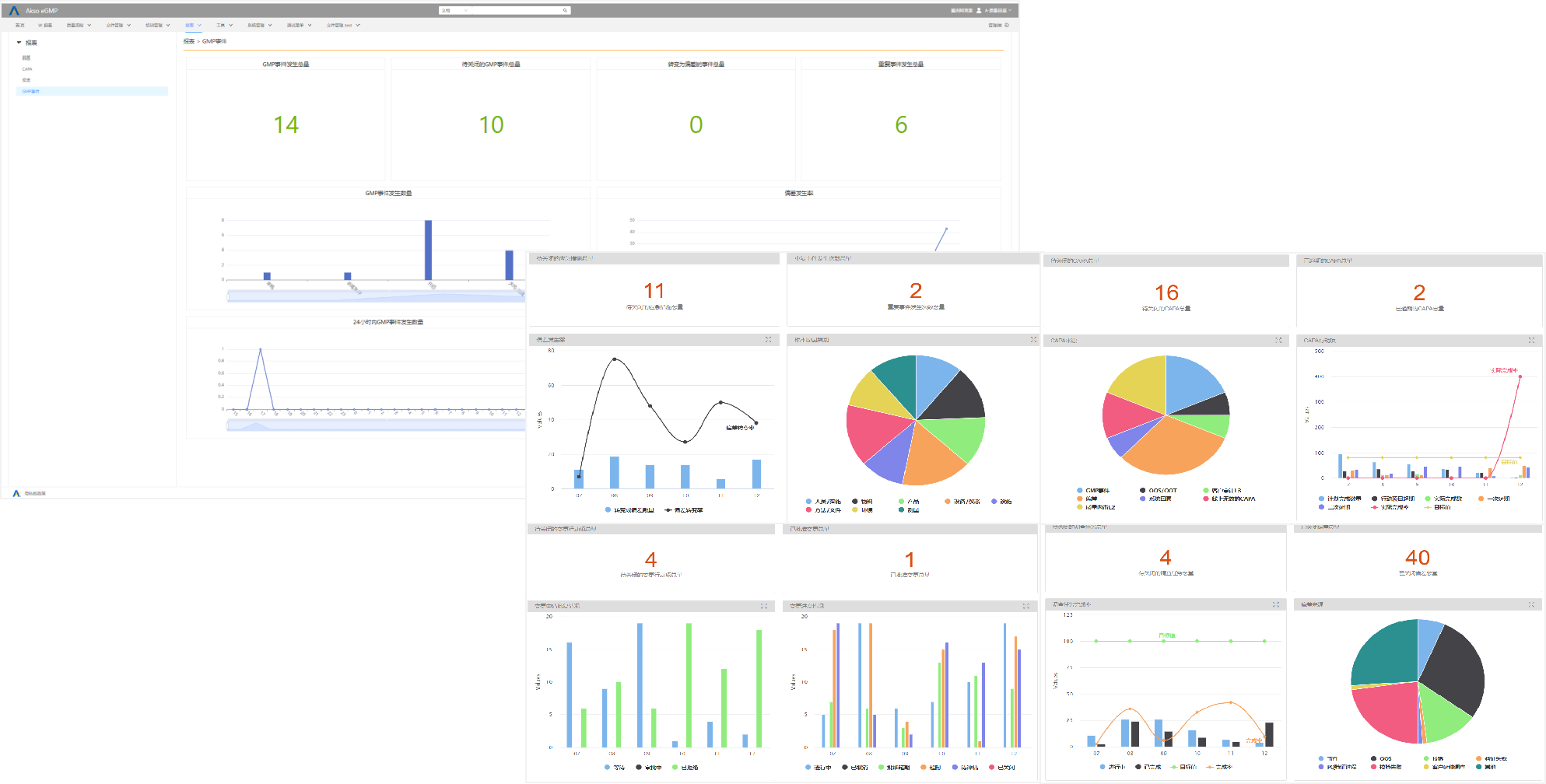This screenshot has height=784, width=1546.
Task: Click the Akso eGMP logo icon
Action: 14,10
